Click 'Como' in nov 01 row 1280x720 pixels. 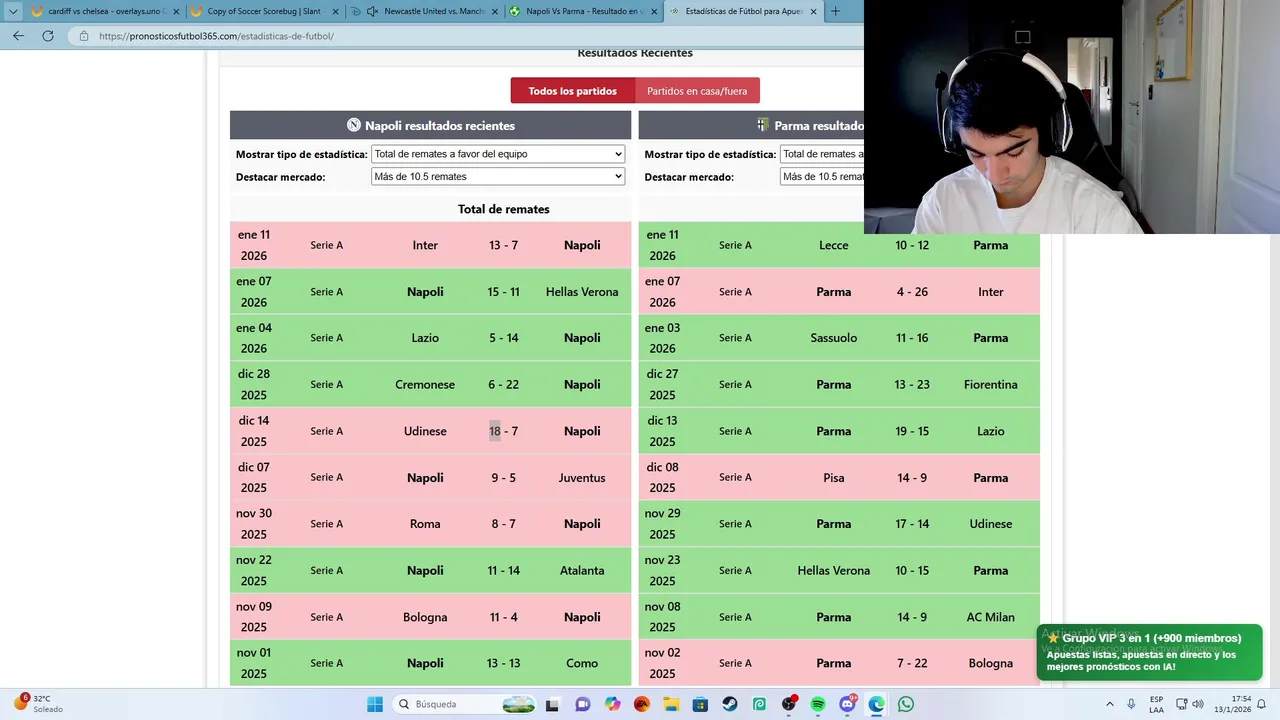(582, 663)
